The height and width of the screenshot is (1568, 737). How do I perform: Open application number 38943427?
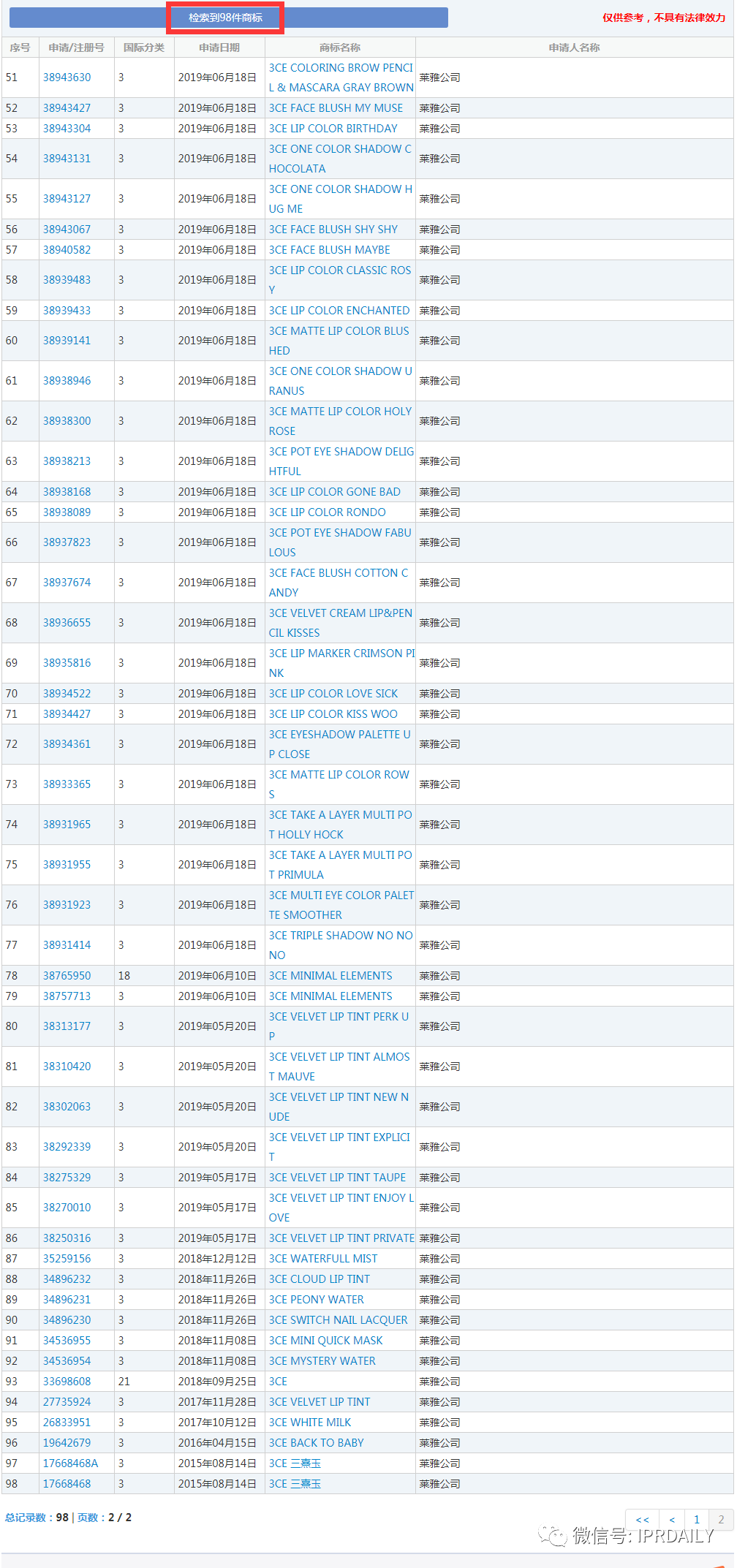(67, 108)
